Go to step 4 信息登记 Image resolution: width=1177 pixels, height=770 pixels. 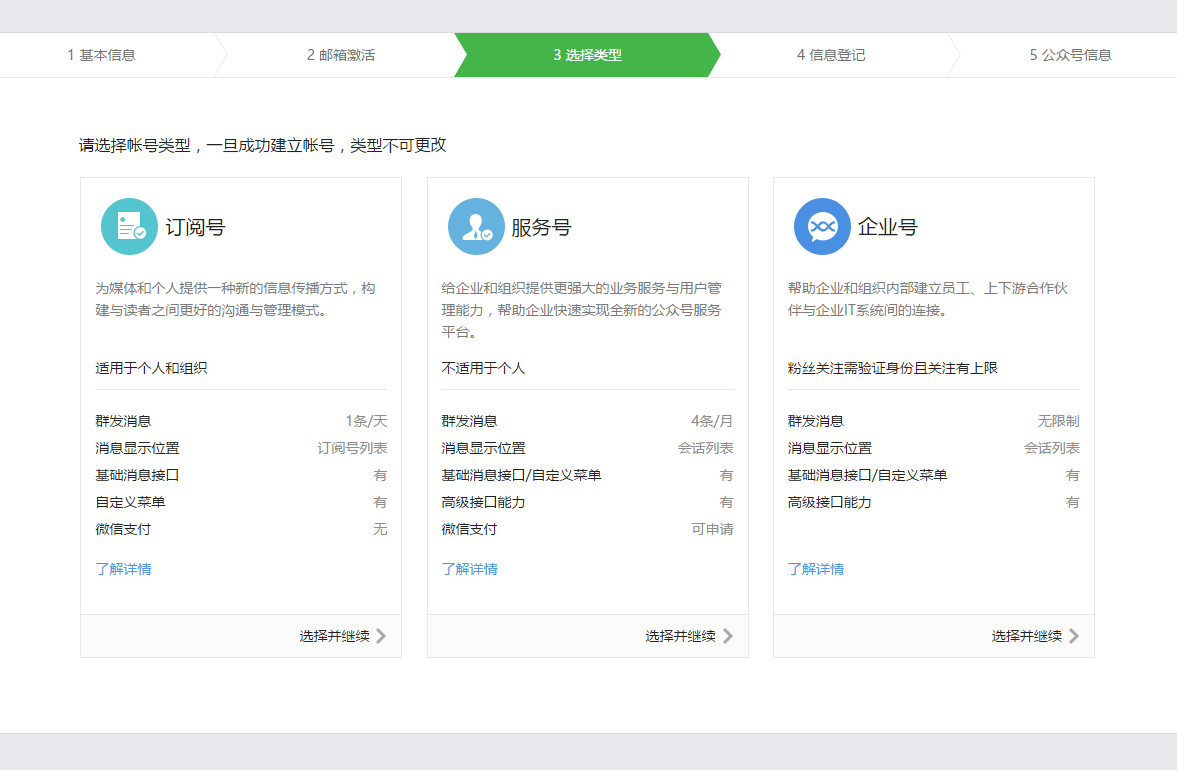point(831,55)
